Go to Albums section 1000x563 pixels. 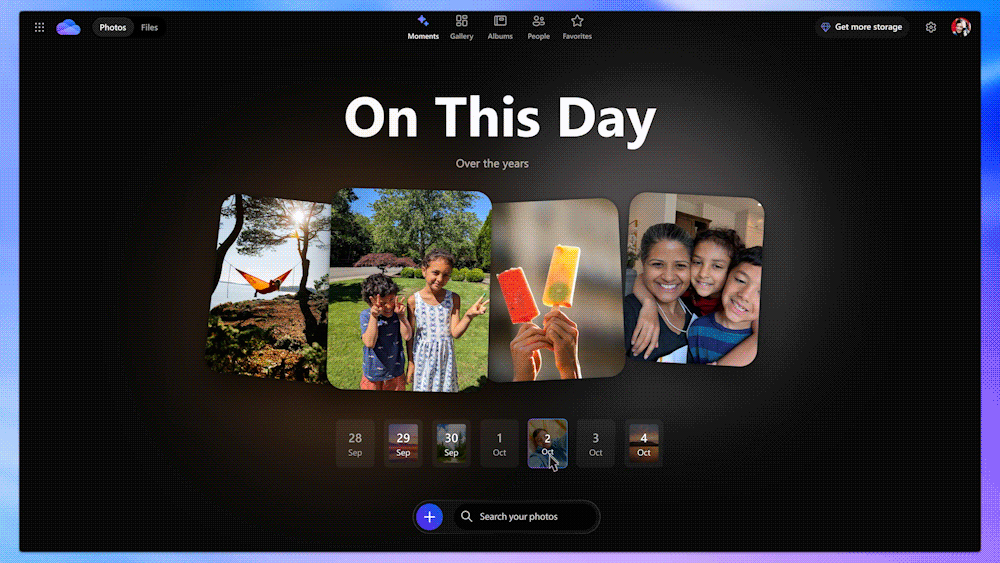[500, 27]
